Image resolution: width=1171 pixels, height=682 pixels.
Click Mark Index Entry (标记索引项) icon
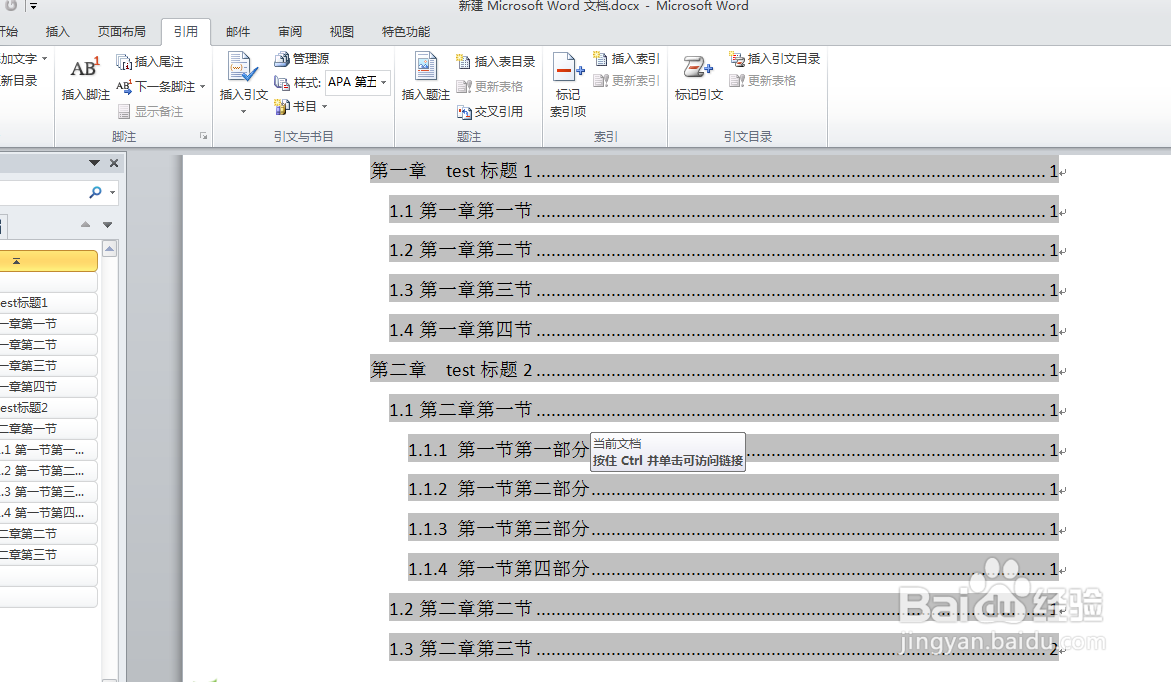tap(568, 67)
